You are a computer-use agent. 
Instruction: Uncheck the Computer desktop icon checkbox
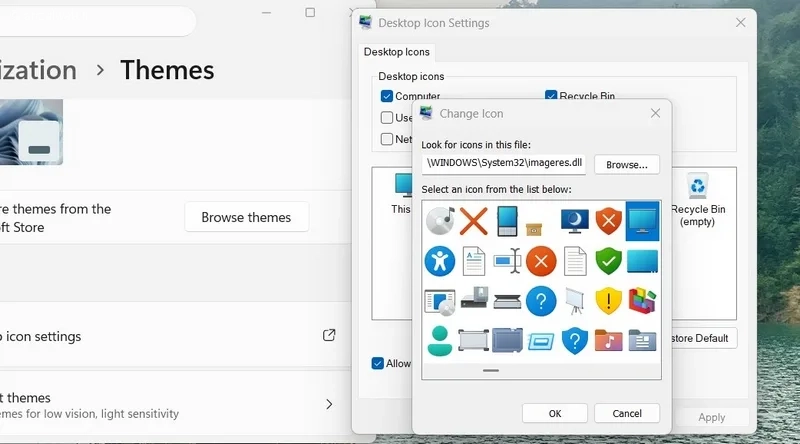pyautogui.click(x=387, y=96)
